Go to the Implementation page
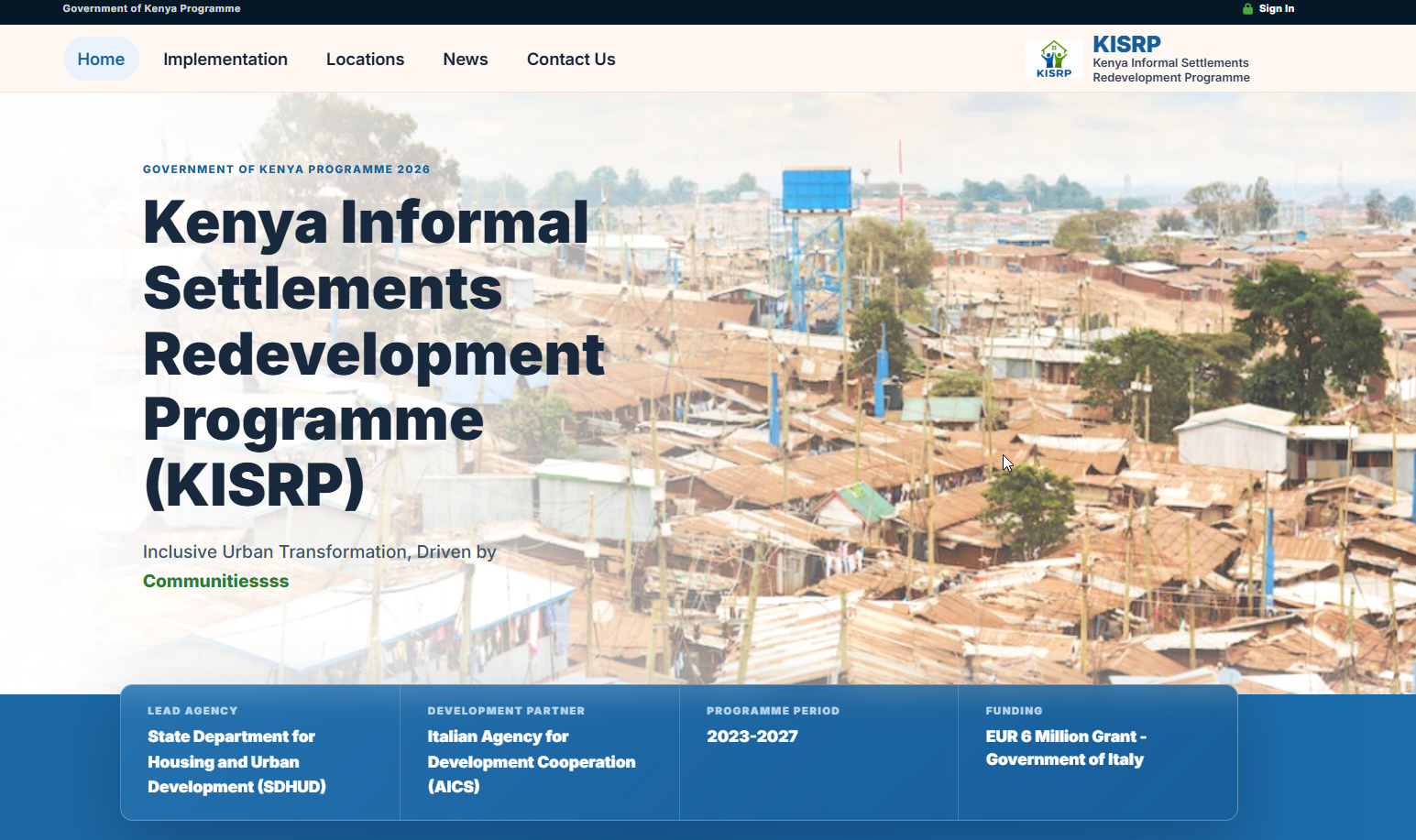Screen dimensions: 1416x840 225,59
